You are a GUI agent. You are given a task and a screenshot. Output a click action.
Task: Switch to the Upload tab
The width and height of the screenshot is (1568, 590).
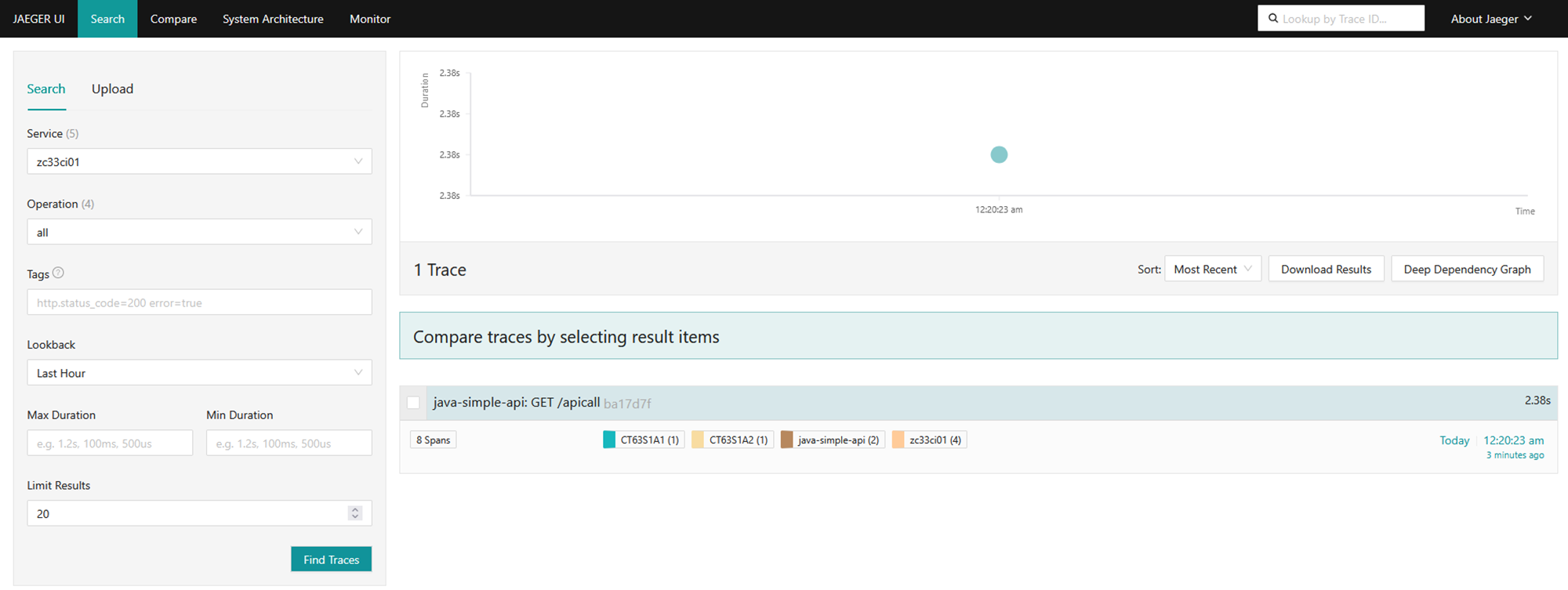[x=112, y=89]
